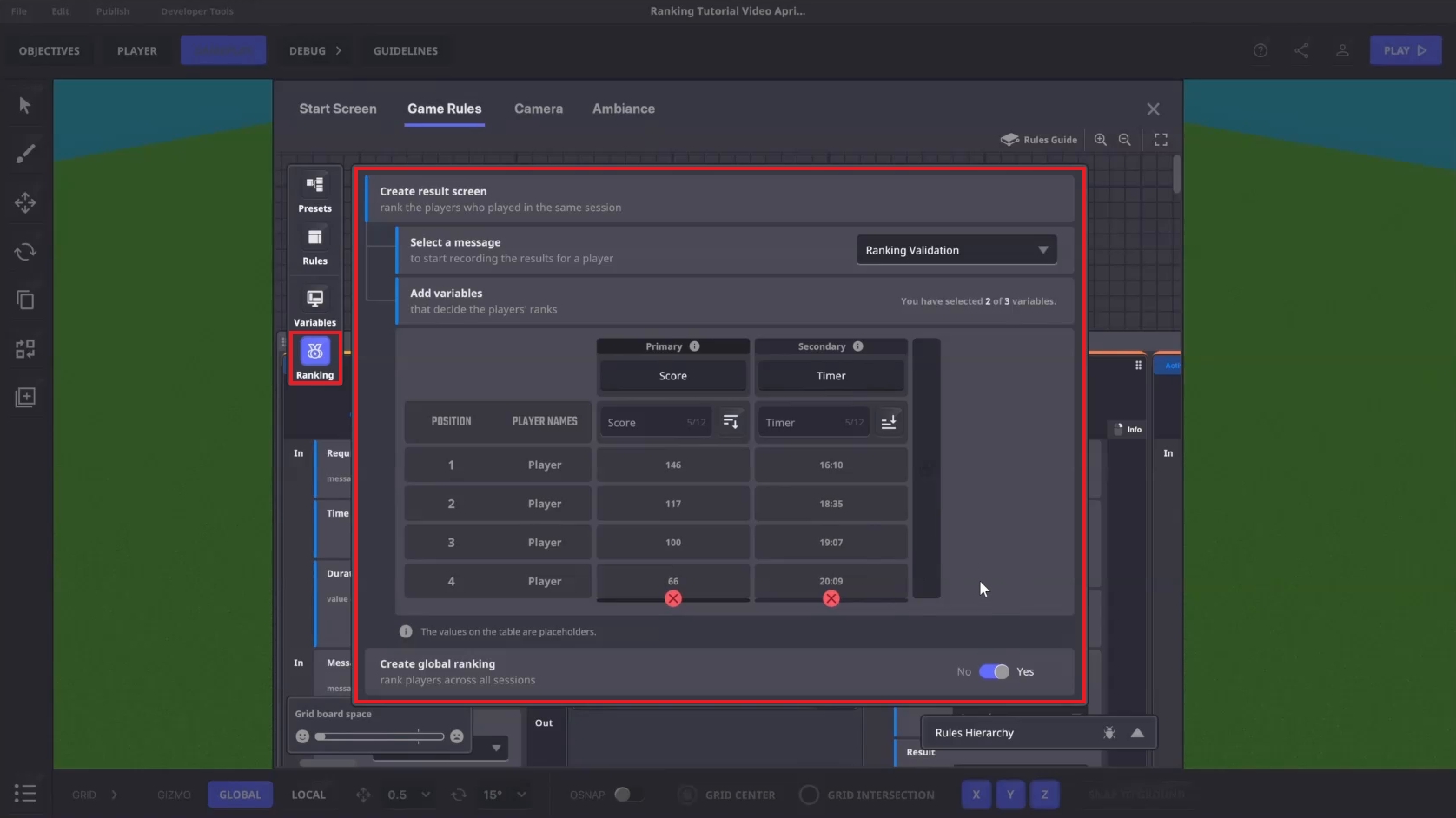Screen dimensions: 1456x818
Task: Switch to the Camera tab
Action: pyautogui.click(x=539, y=109)
